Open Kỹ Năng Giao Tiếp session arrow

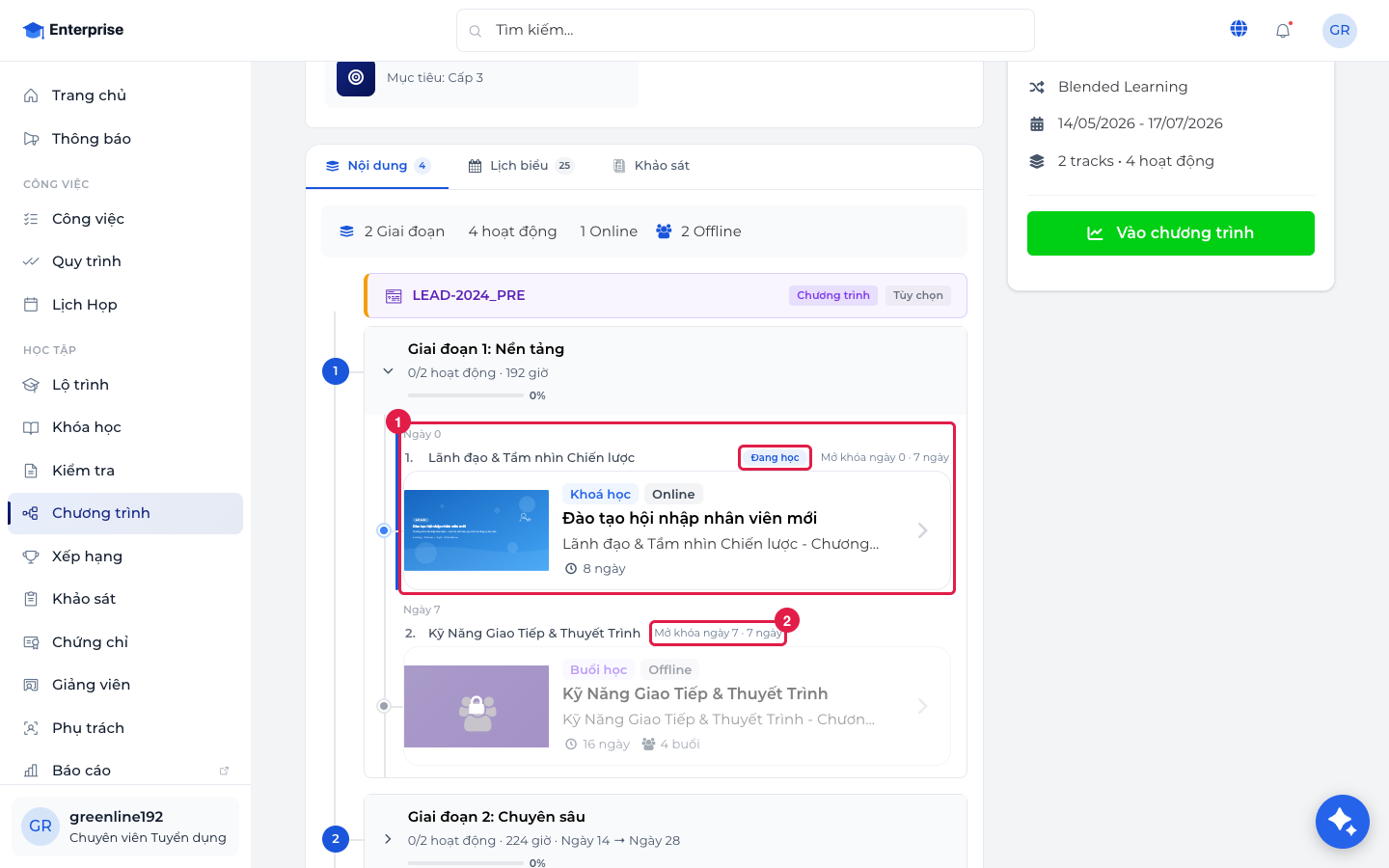tap(922, 706)
